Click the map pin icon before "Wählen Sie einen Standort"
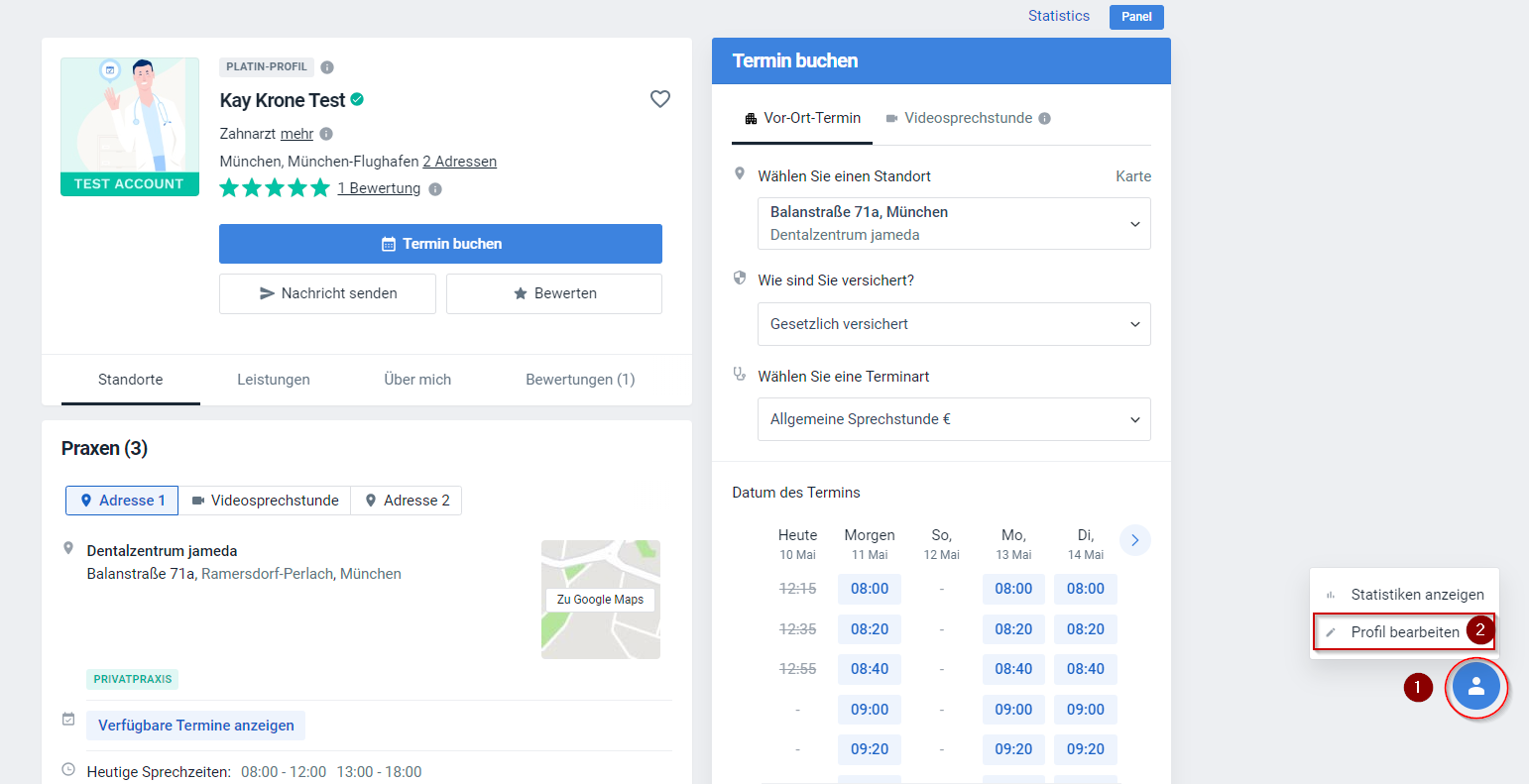This screenshot has width=1529, height=784. pos(739,172)
